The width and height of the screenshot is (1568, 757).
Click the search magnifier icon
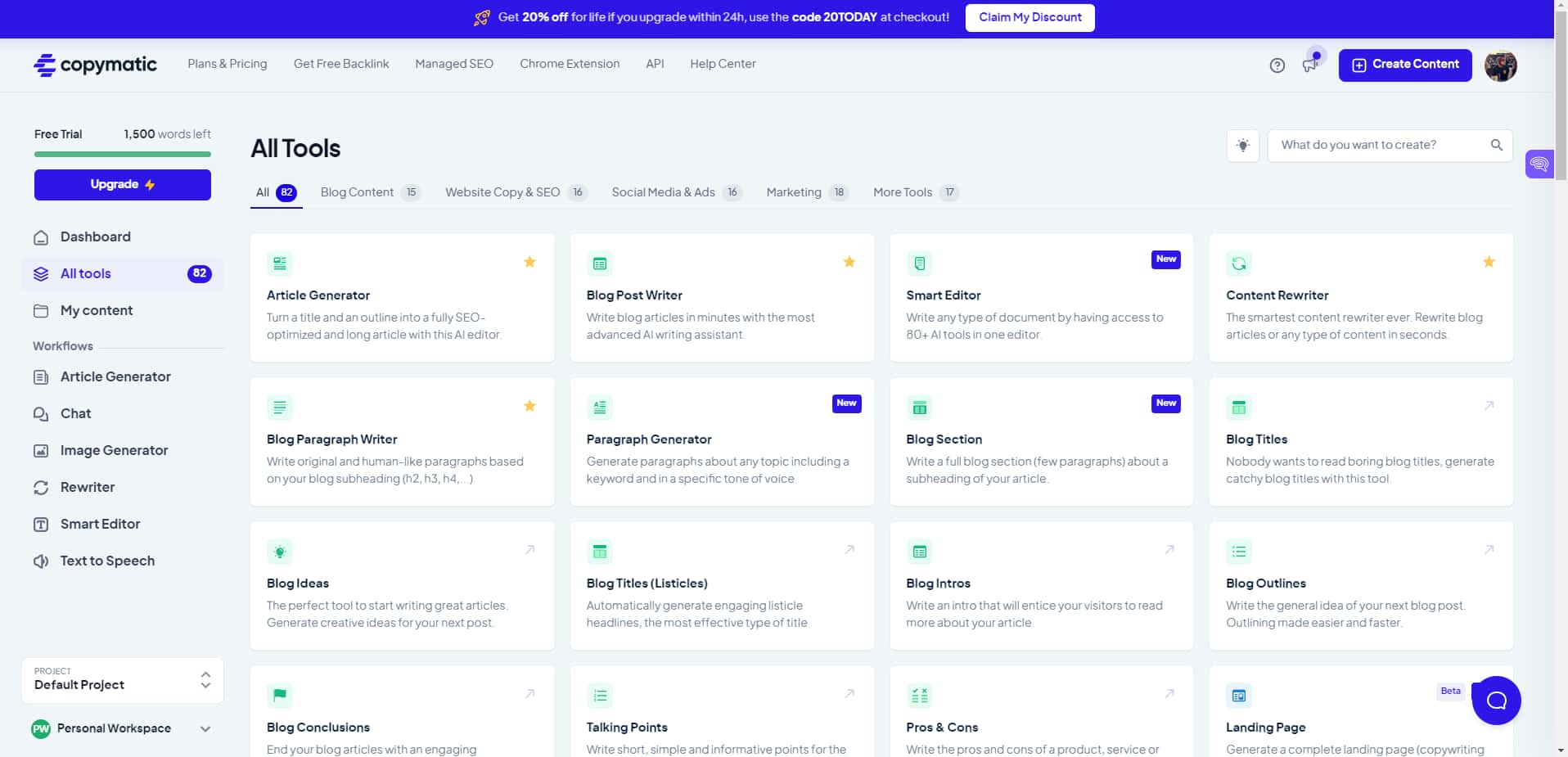click(x=1496, y=145)
